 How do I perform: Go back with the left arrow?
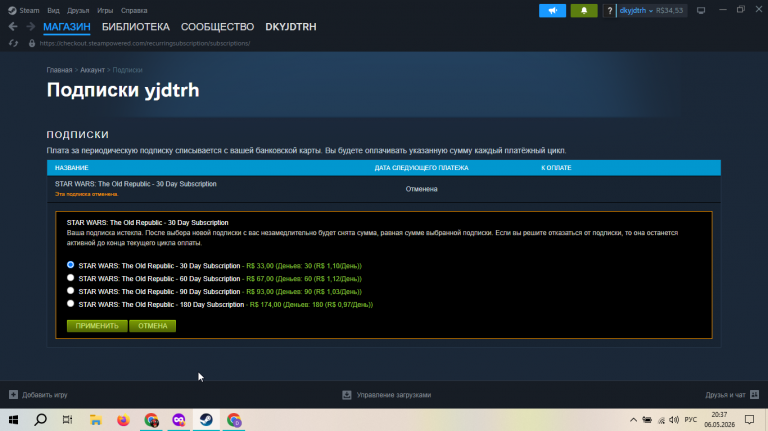(x=13, y=26)
